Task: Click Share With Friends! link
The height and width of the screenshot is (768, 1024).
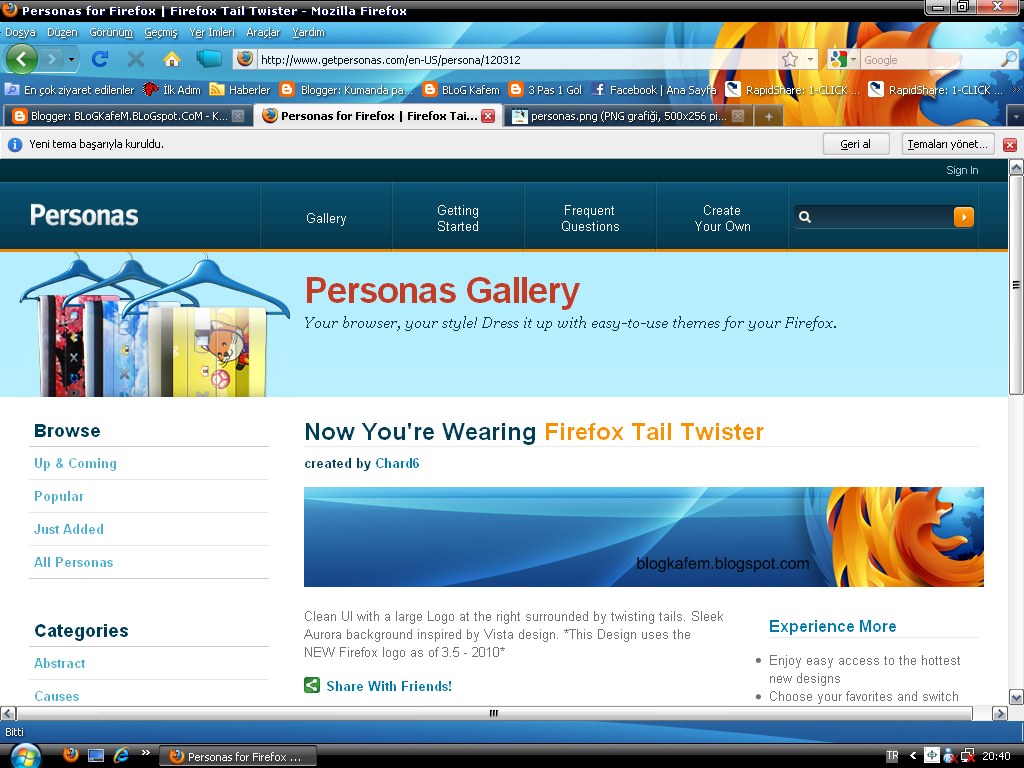Action: tap(389, 686)
